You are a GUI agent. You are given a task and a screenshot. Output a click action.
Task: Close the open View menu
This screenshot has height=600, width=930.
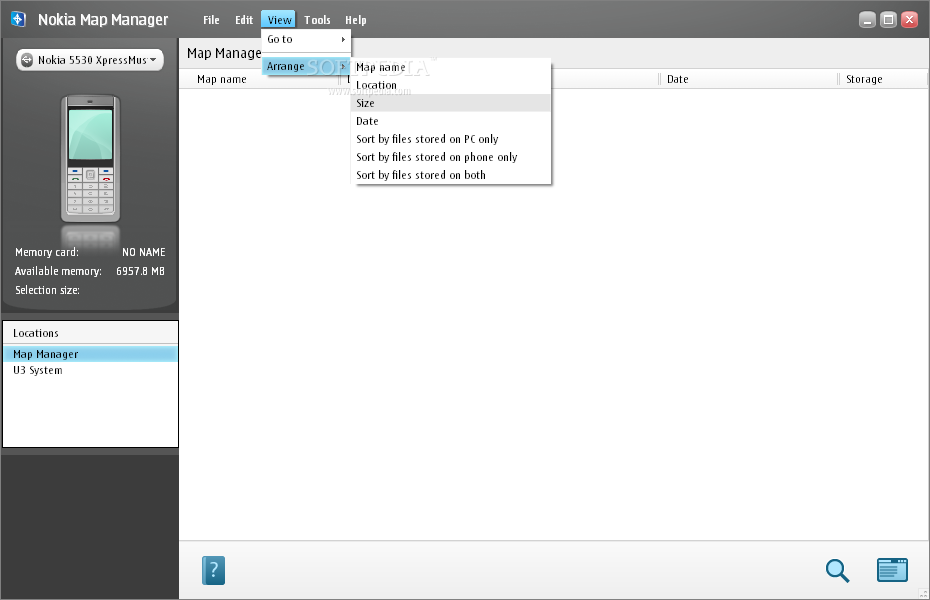(279, 20)
